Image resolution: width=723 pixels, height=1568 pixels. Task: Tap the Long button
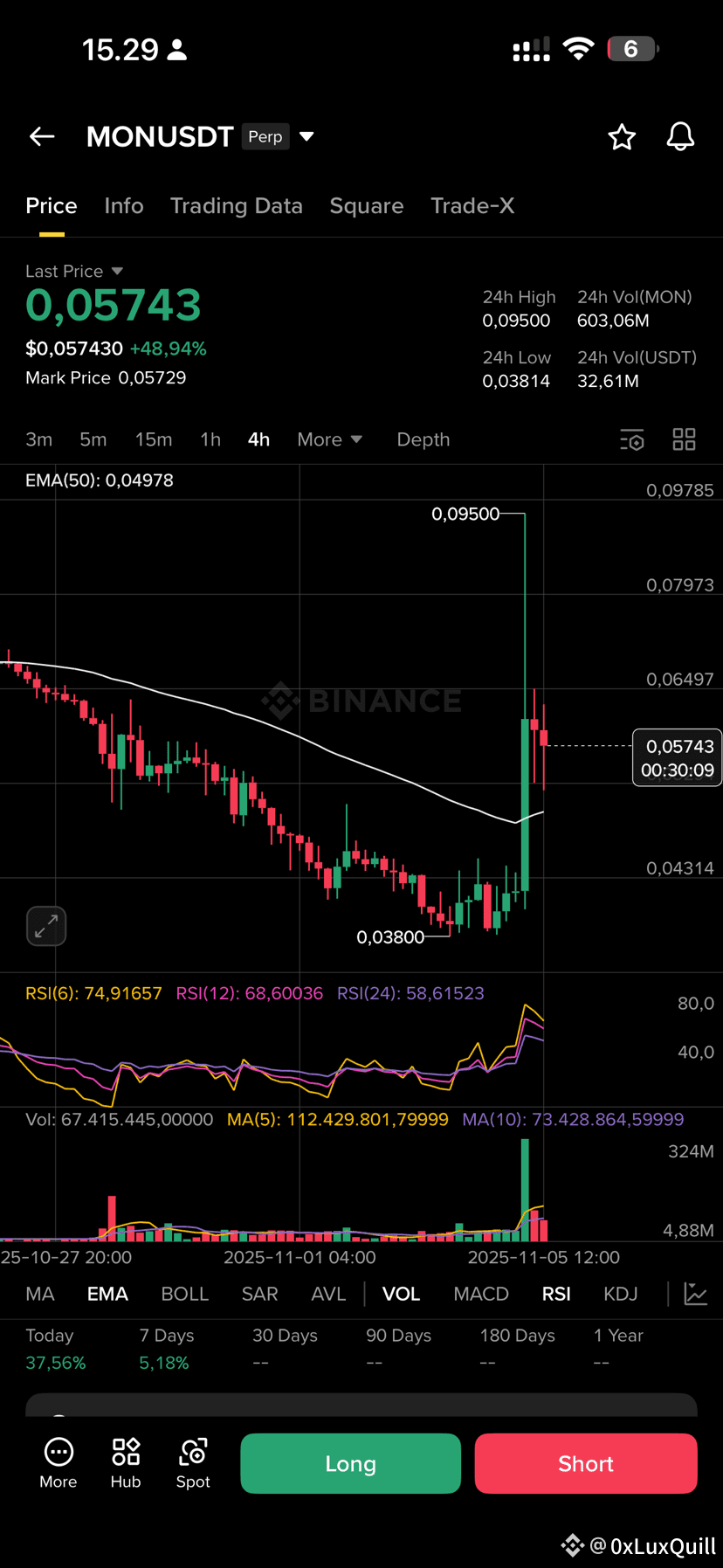tap(350, 1463)
